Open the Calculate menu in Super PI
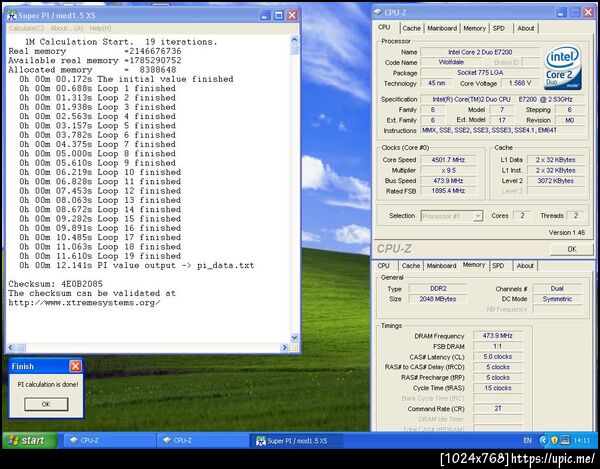Image resolution: width=600 pixels, height=469 pixels. 26,28
